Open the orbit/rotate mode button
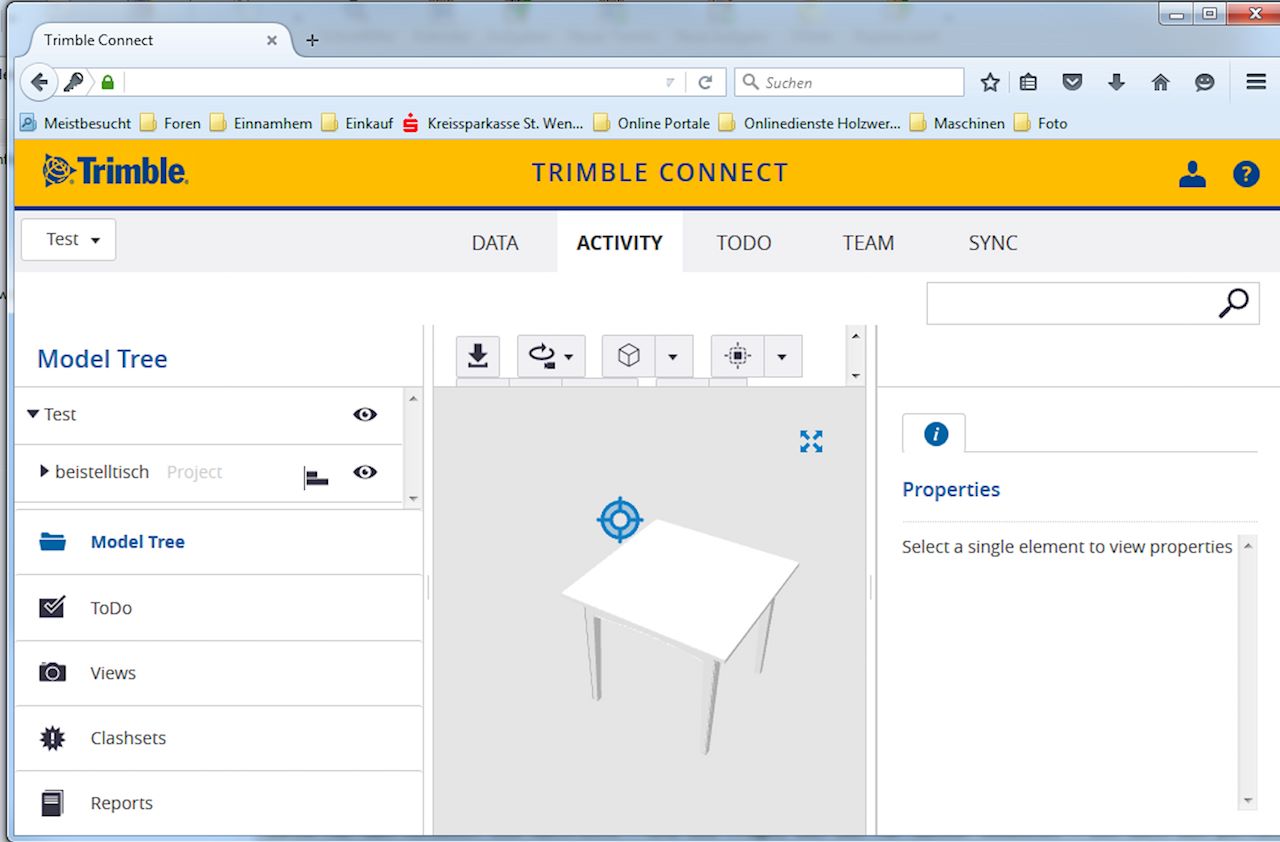The height and width of the screenshot is (842, 1280). tap(551, 356)
